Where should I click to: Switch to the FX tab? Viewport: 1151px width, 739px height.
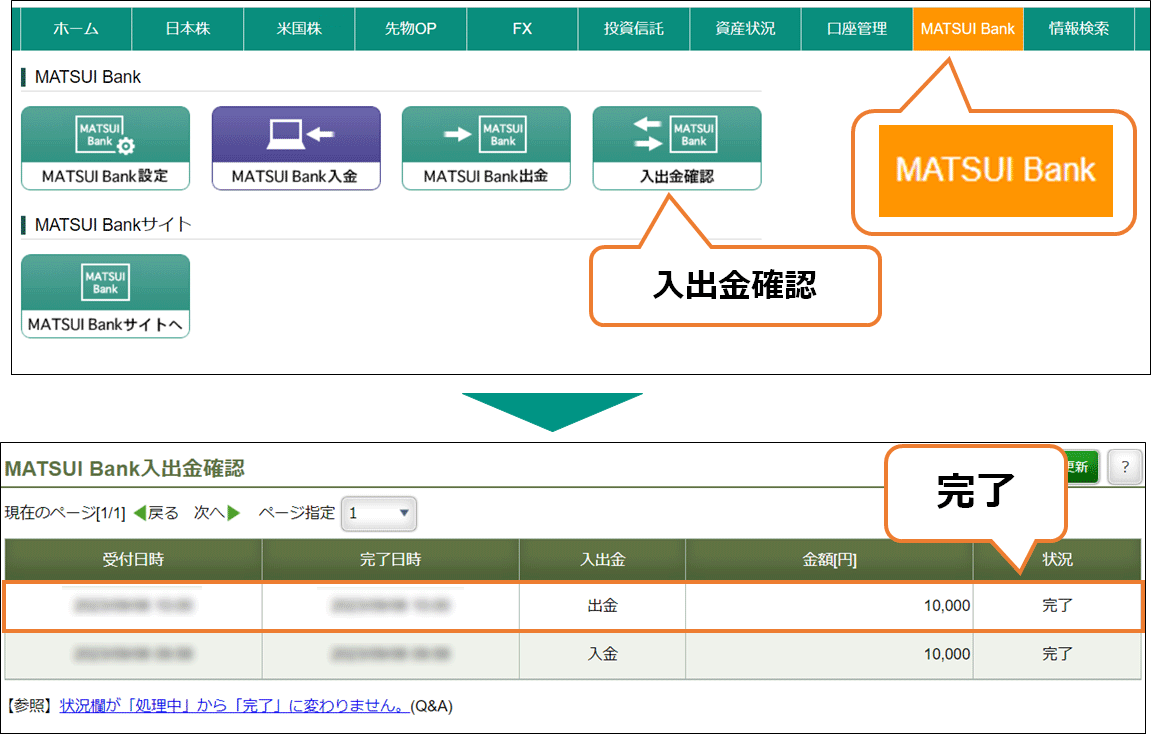pyautogui.click(x=523, y=29)
